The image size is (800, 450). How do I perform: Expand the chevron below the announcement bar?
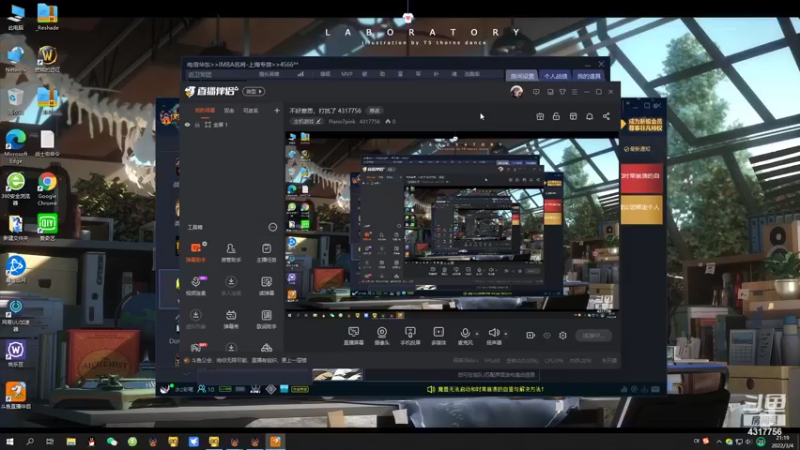coord(186,373)
